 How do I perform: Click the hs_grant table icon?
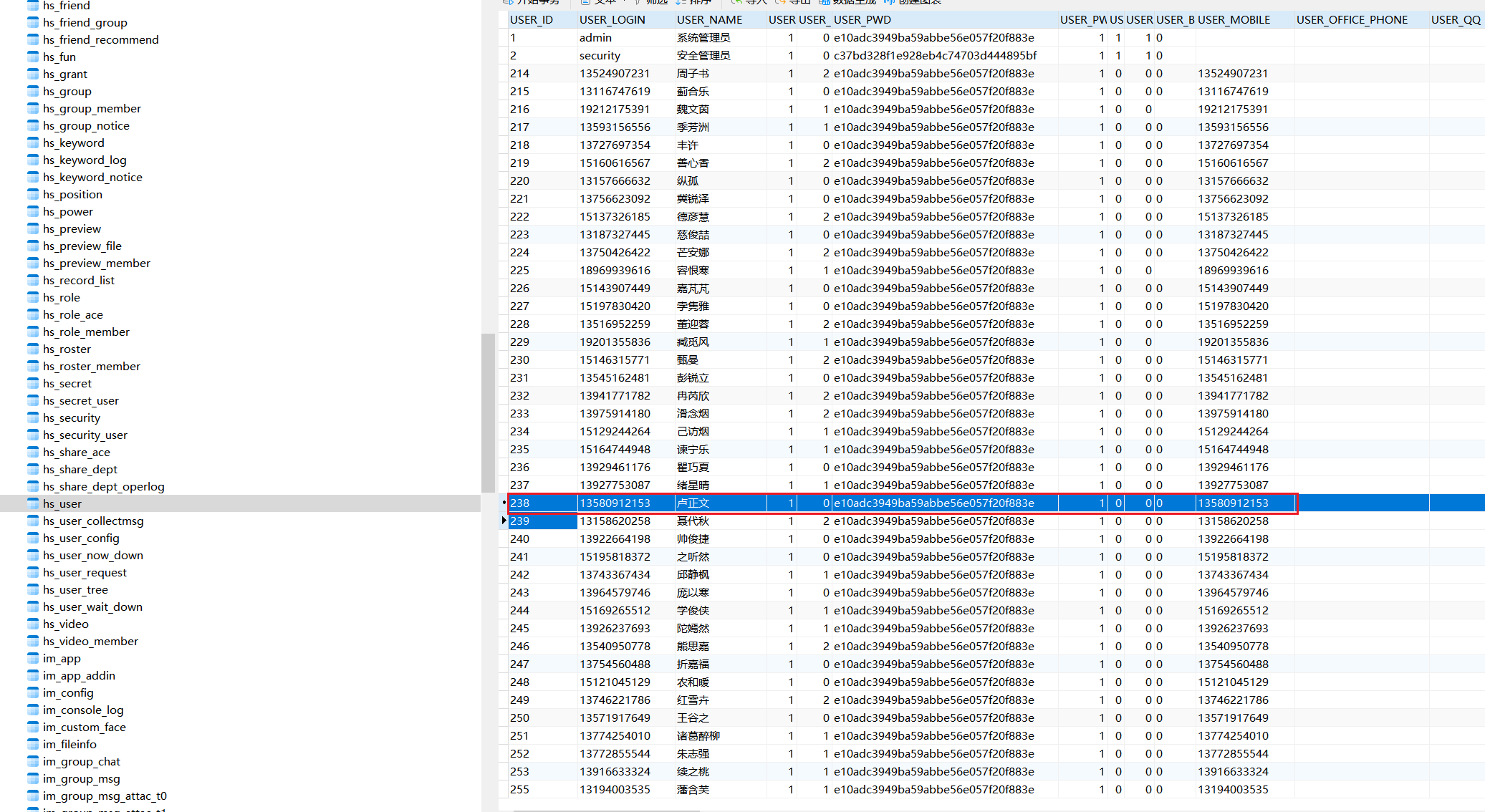click(33, 74)
